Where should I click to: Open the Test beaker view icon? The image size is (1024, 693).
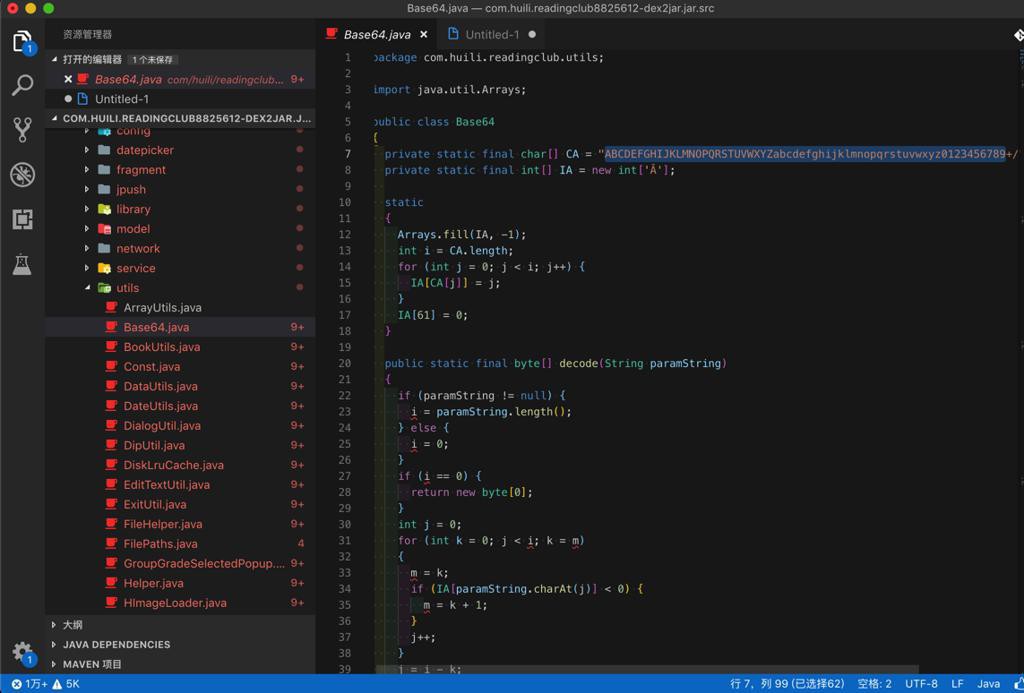(x=22, y=264)
